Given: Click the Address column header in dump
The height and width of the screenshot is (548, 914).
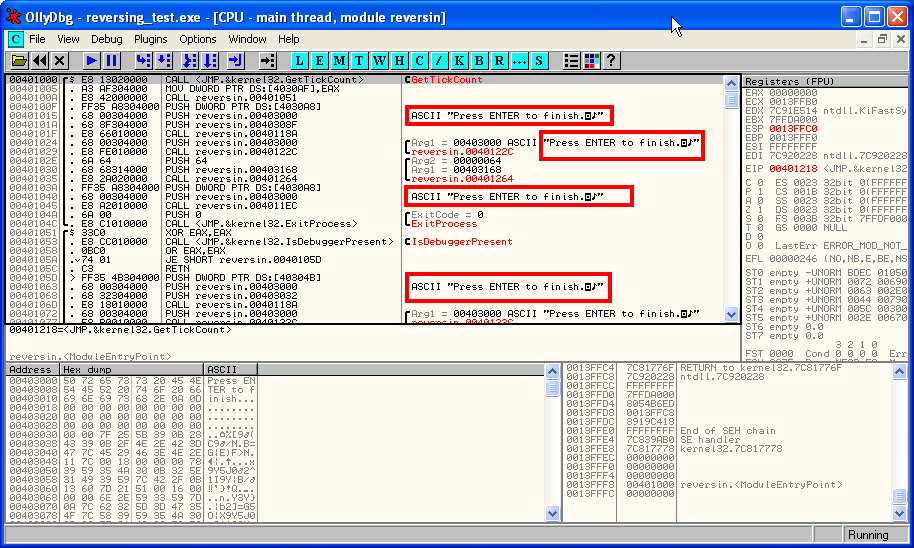Looking at the screenshot, I should click(33, 370).
